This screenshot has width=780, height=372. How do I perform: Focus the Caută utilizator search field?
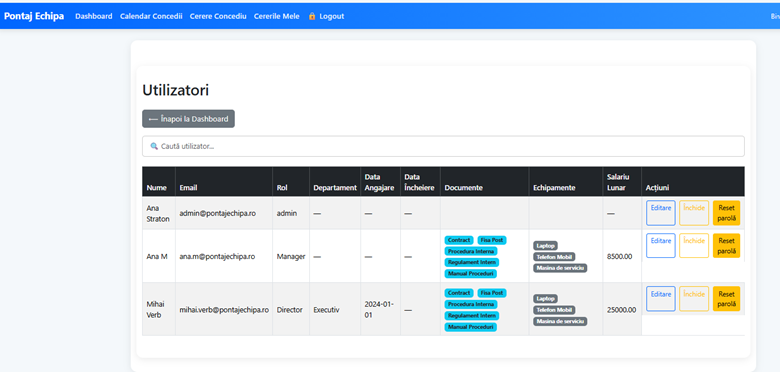click(443, 146)
